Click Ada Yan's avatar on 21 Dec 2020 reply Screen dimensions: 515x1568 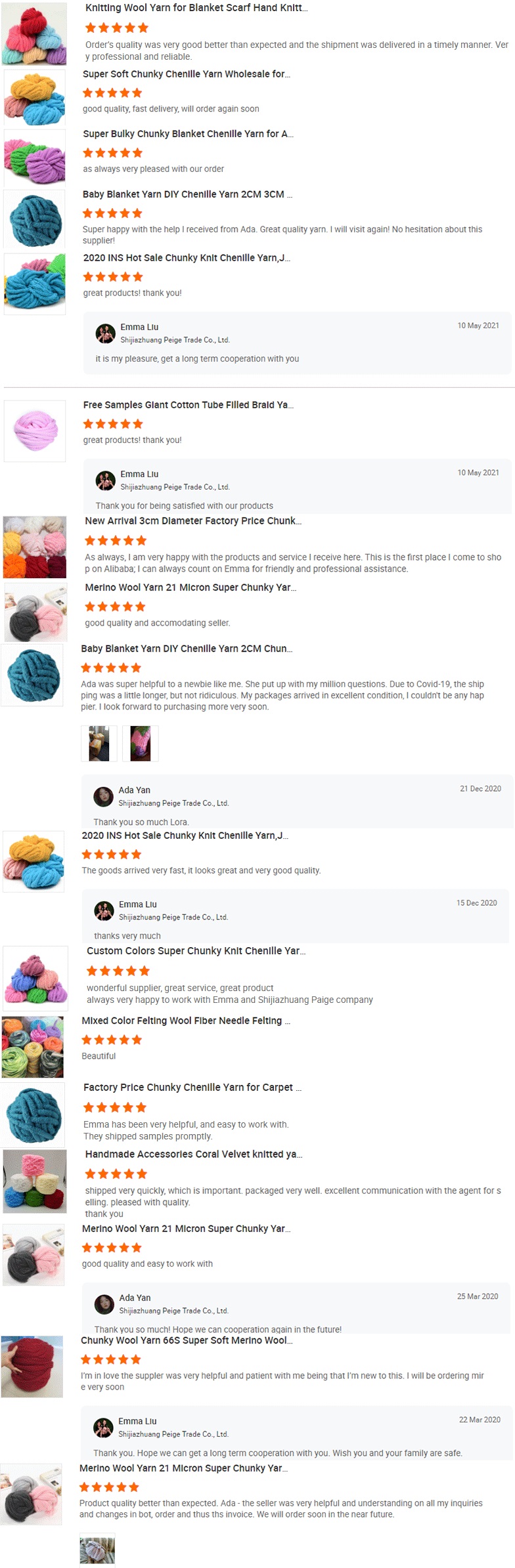click(x=103, y=796)
